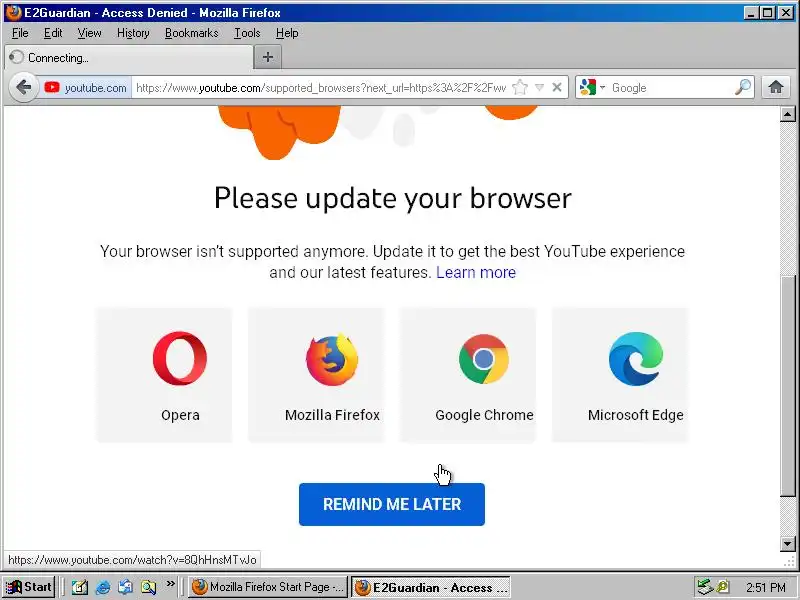This screenshot has width=800, height=600.
Task: Click the Microsoft Edge label
Action: (x=636, y=415)
